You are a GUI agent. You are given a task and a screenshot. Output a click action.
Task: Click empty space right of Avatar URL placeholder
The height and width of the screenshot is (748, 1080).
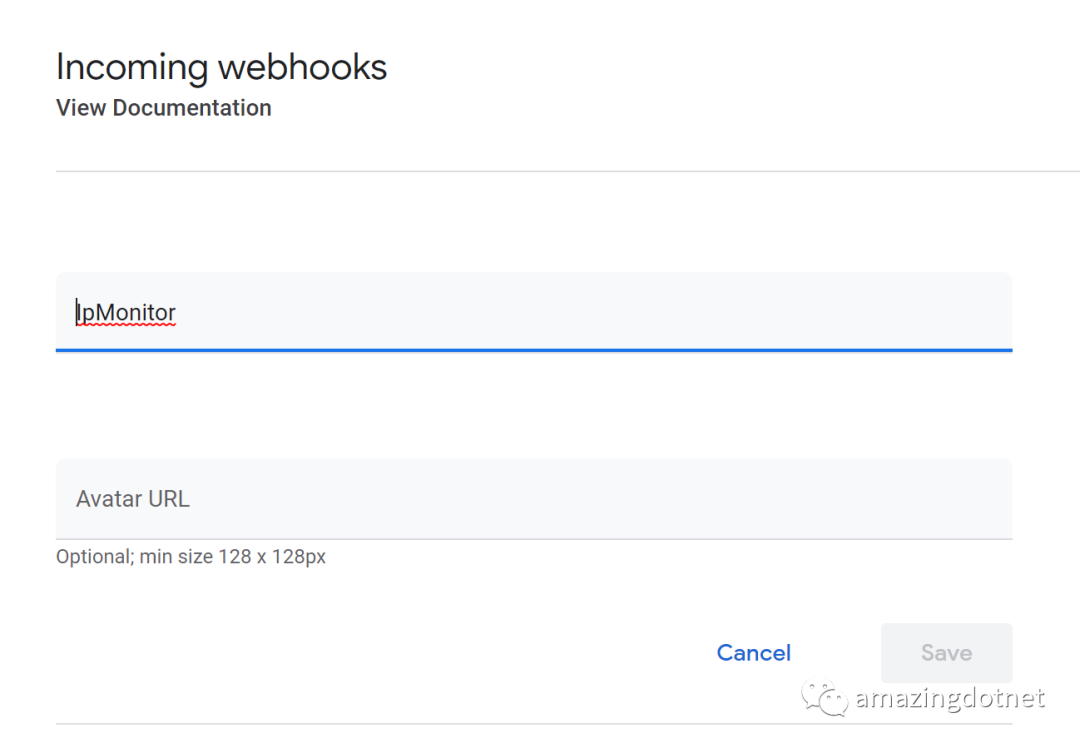coord(599,499)
